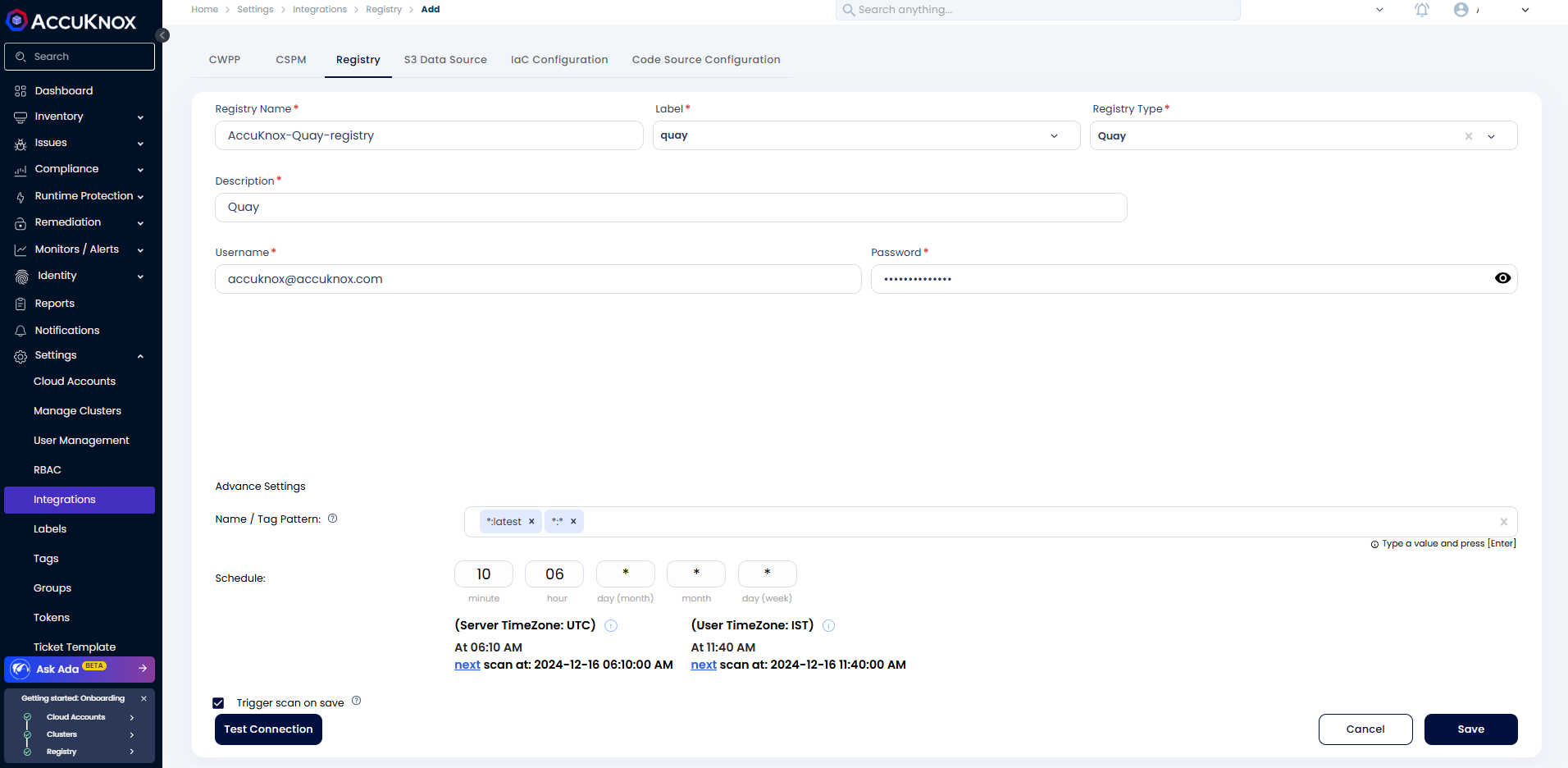Click the Cancel button
The image size is (1568, 768).
[x=1365, y=729]
